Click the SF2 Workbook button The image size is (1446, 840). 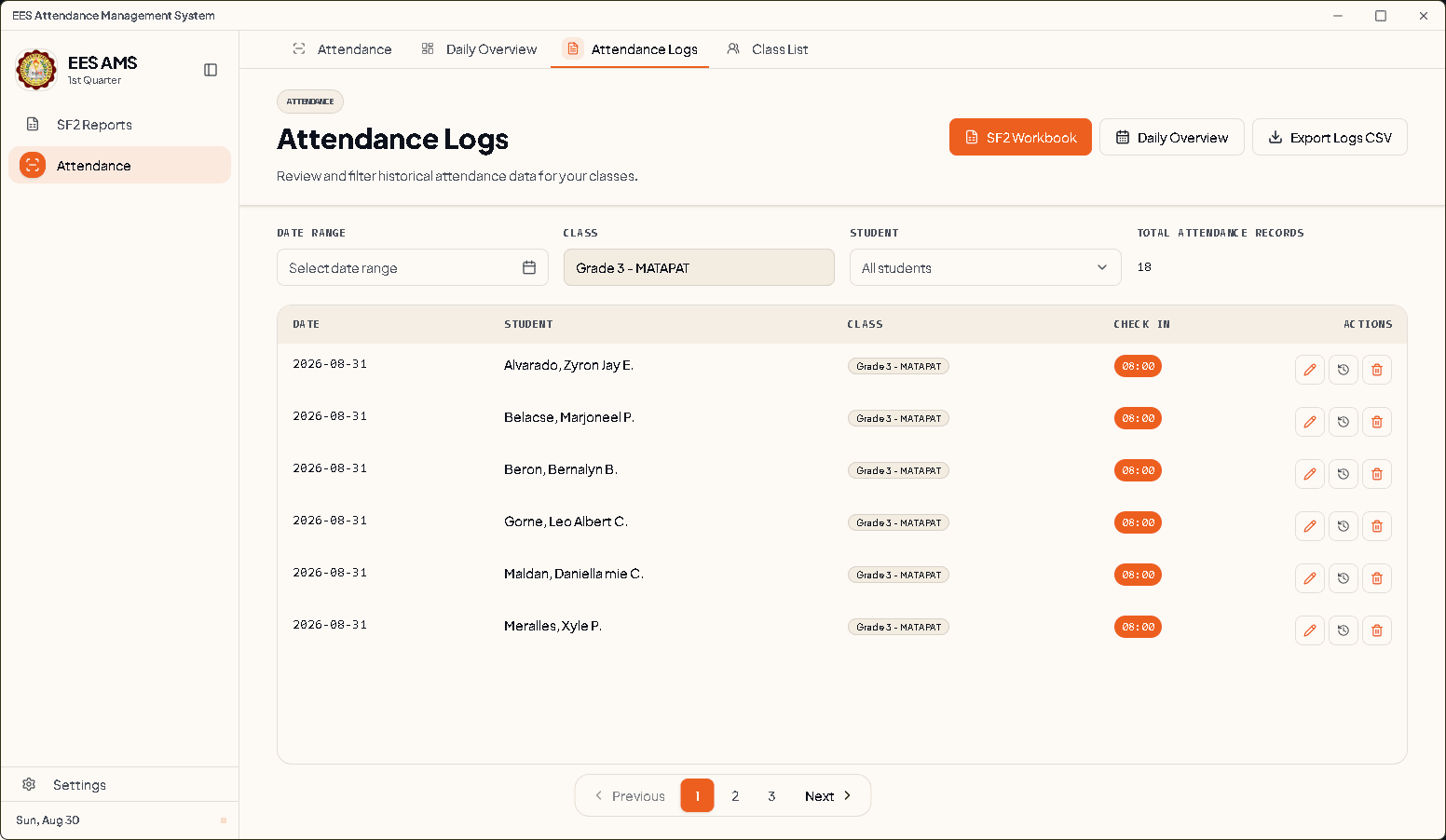[x=1020, y=137]
